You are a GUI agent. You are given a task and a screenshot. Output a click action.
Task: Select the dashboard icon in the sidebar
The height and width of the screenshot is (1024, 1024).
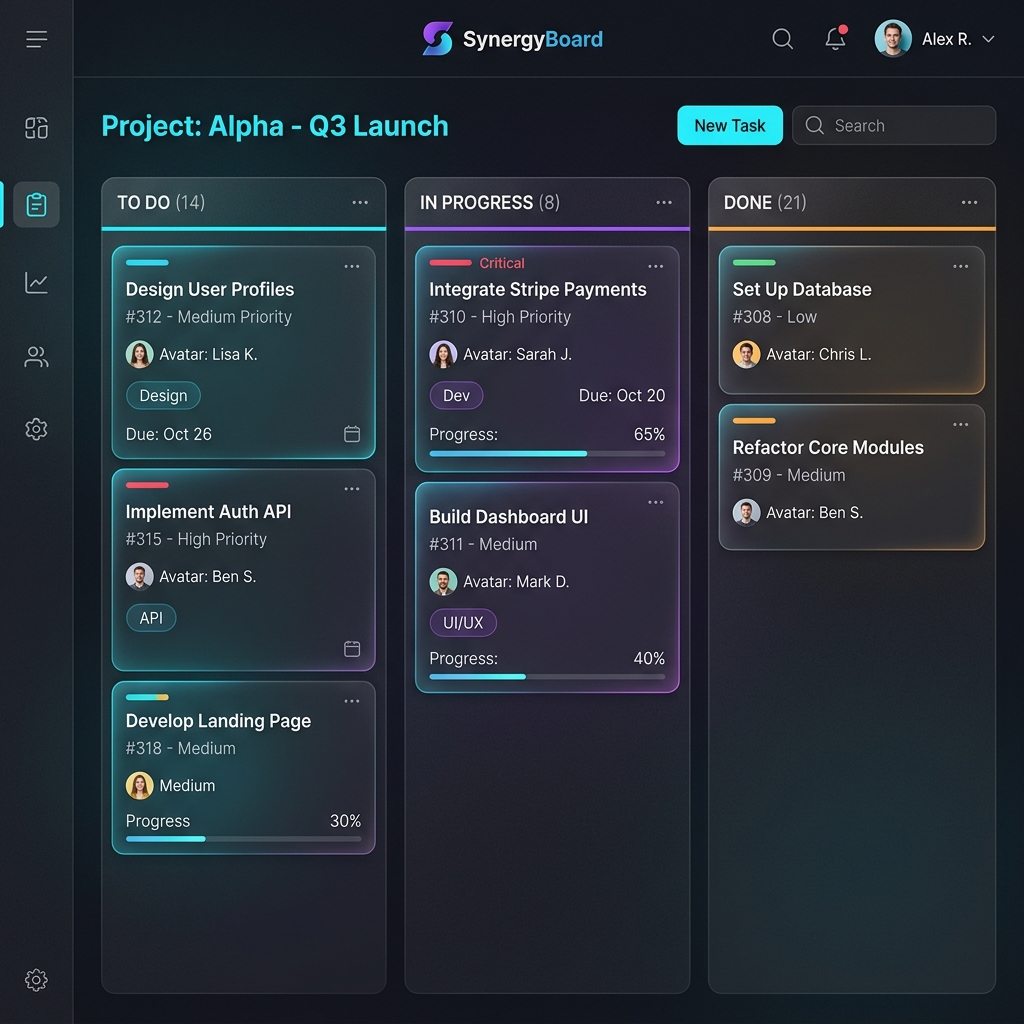tap(36, 128)
